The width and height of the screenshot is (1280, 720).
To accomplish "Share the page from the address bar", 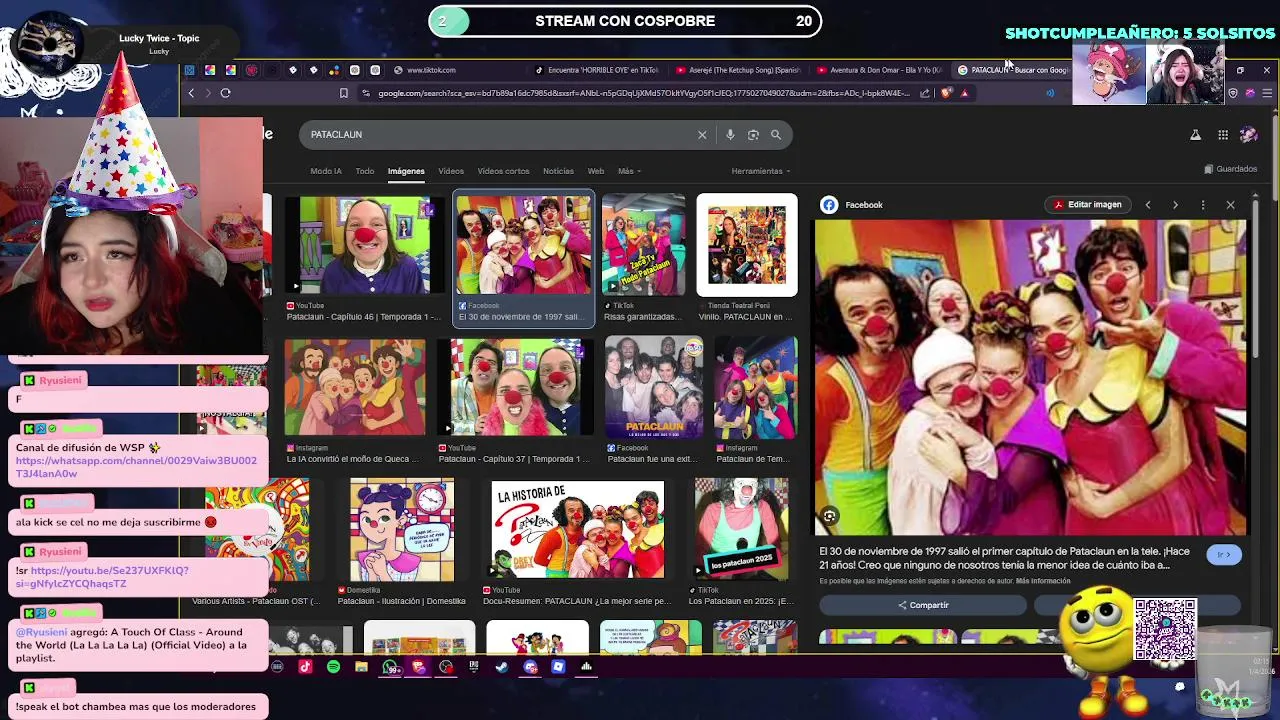I will pyautogui.click(x=925, y=93).
